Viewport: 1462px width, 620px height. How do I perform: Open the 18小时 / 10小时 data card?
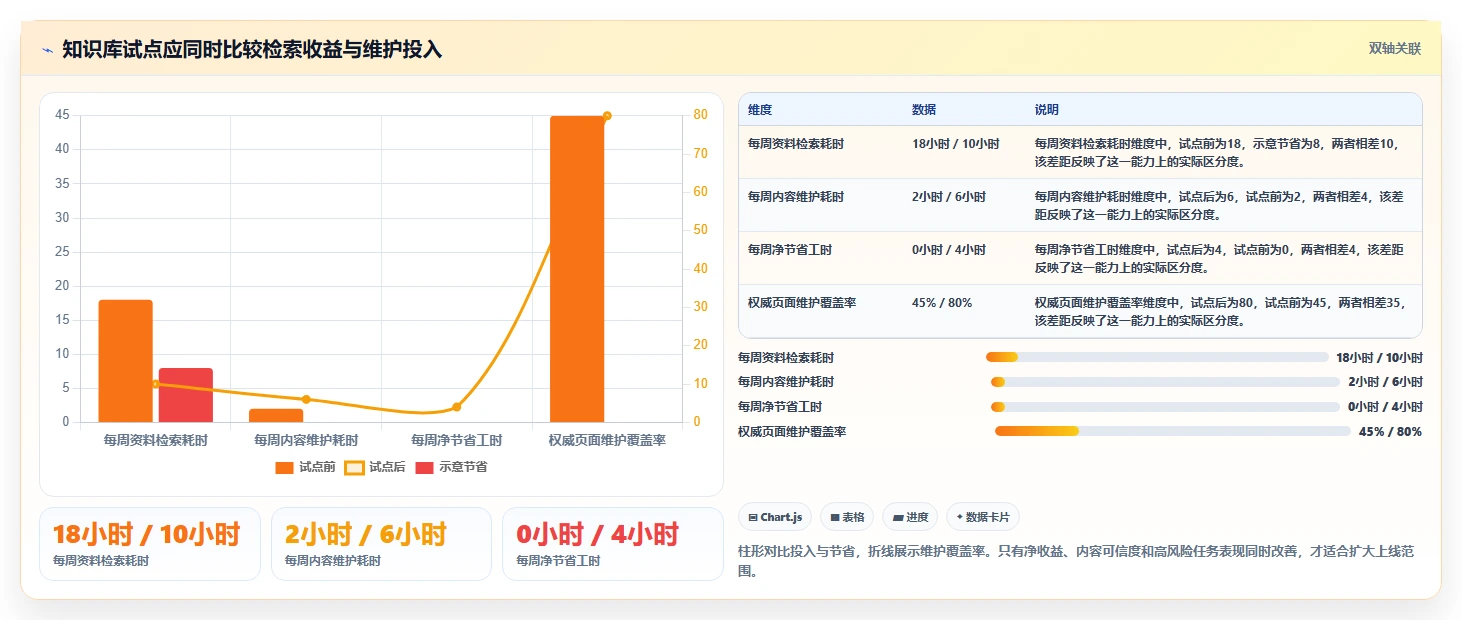tap(150, 544)
